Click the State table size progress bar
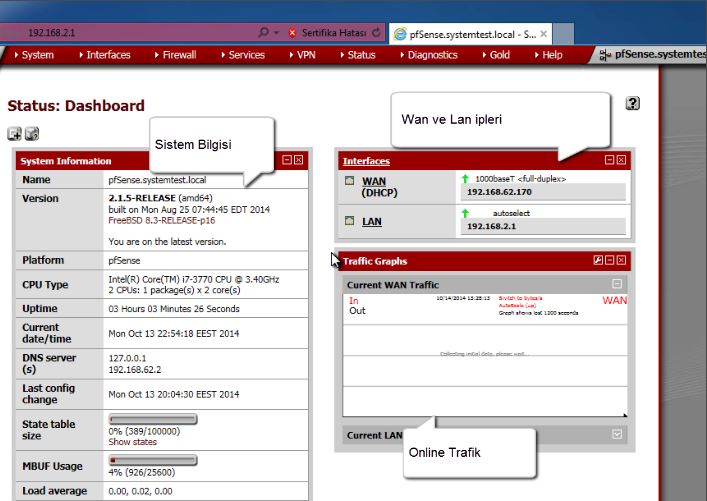Viewport: 707px width, 501px height. [153, 419]
